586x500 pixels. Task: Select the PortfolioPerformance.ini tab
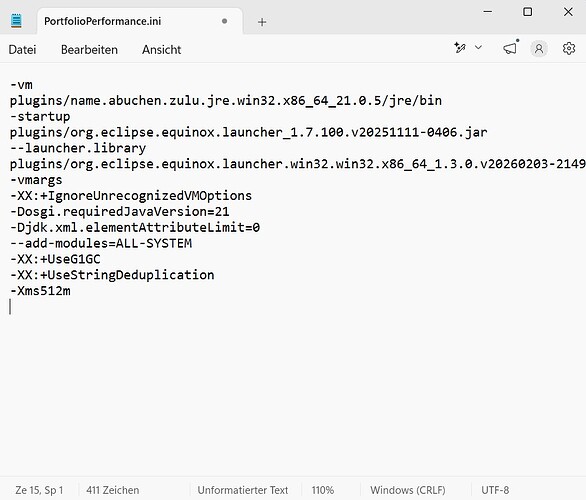(x=140, y=21)
